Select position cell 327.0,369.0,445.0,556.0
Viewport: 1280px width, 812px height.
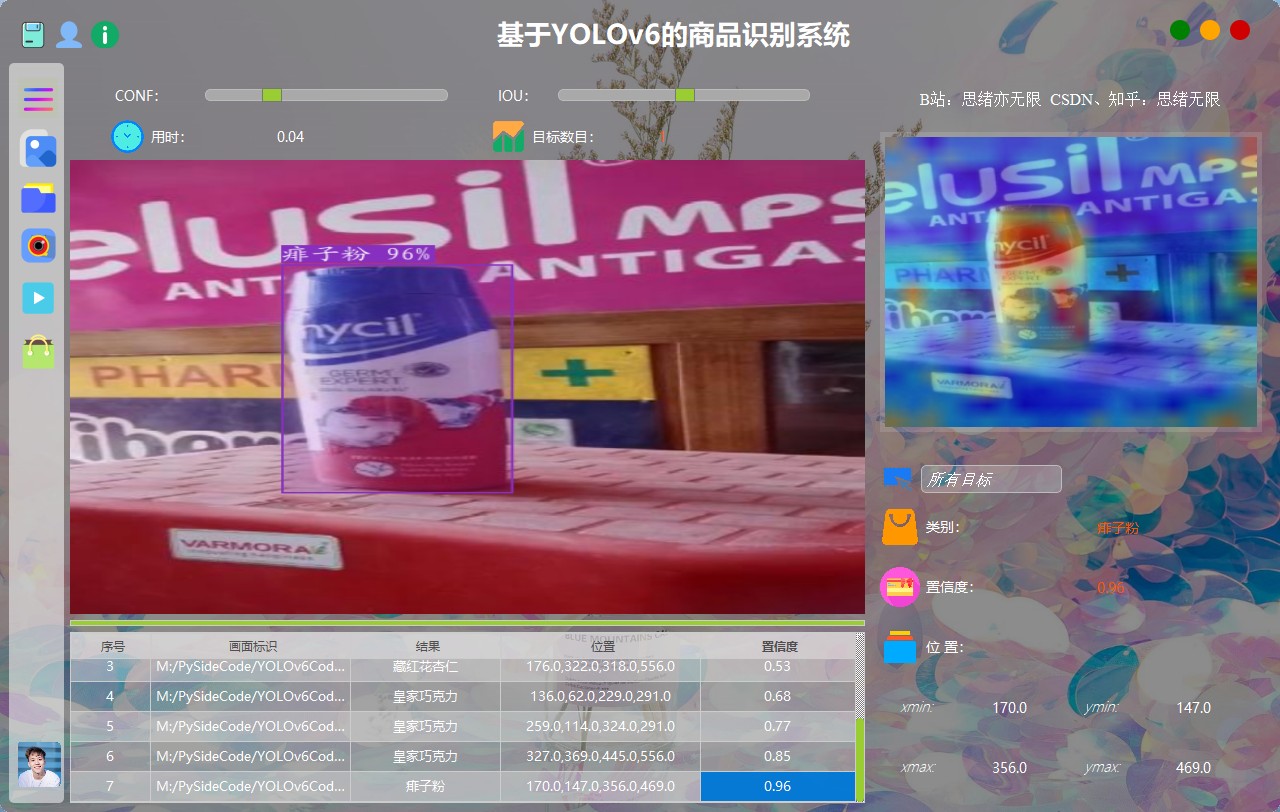click(x=601, y=756)
